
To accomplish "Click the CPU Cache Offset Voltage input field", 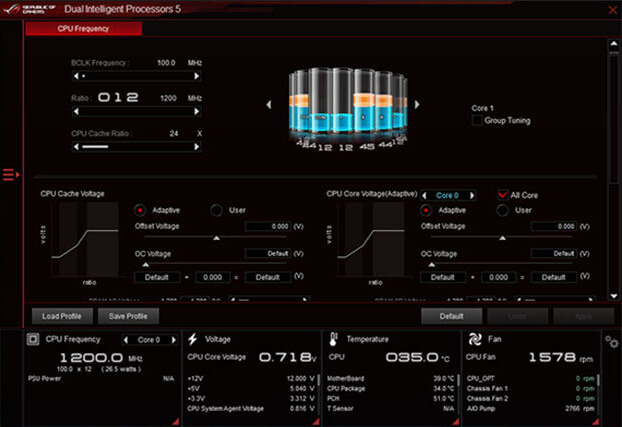I will [268, 227].
